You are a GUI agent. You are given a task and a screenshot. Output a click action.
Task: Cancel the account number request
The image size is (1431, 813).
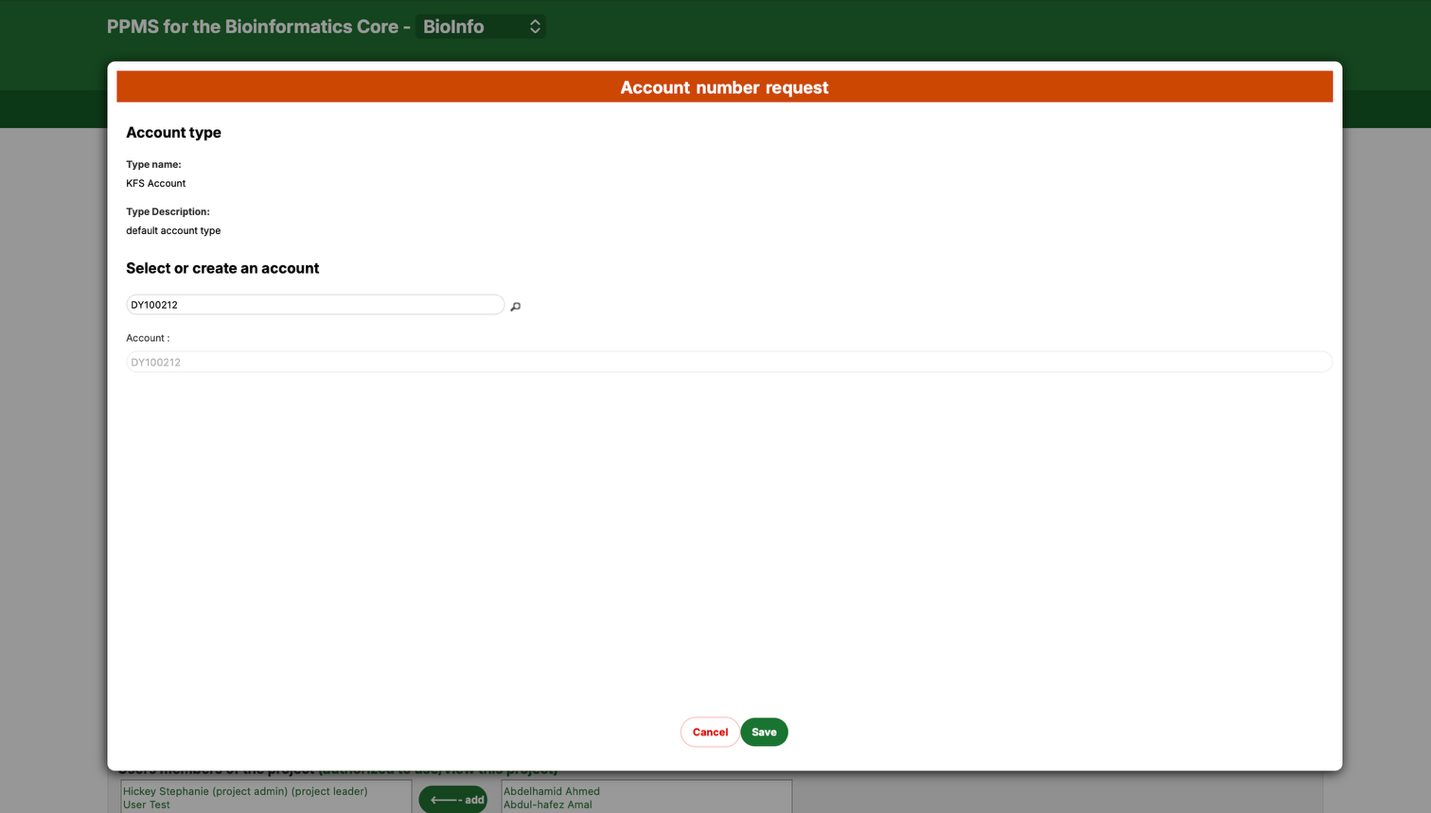[x=710, y=732]
